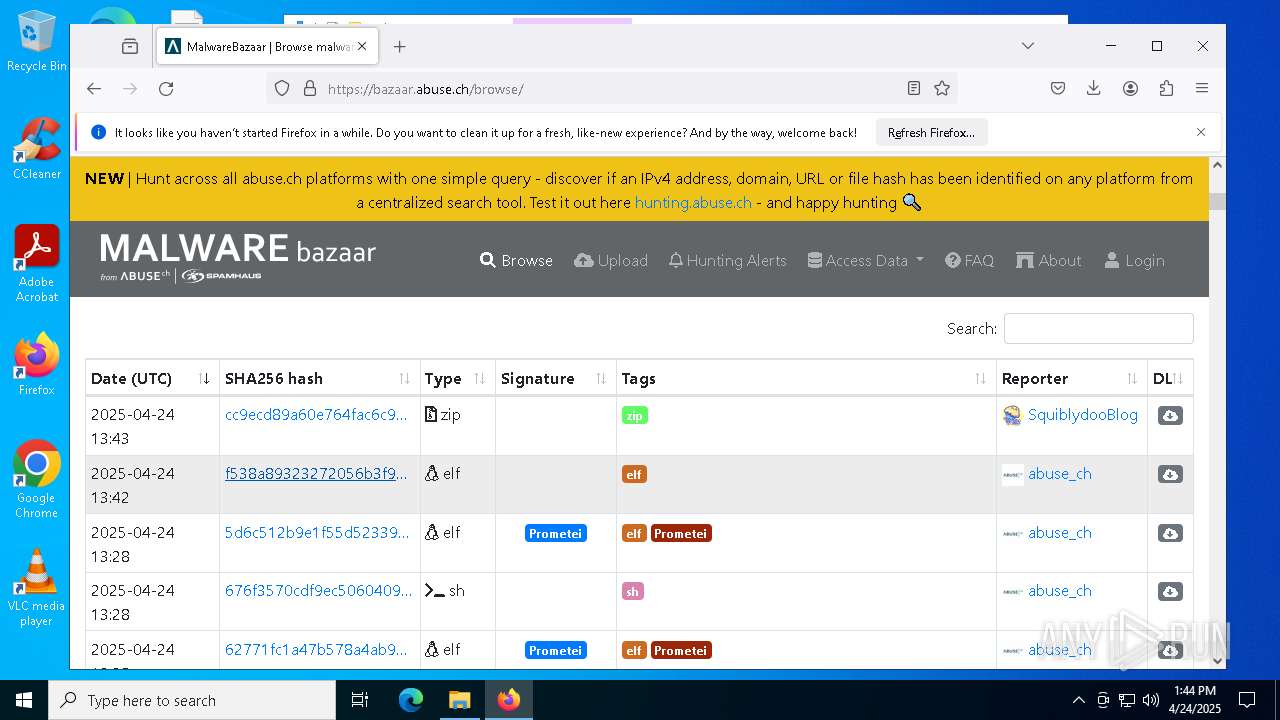Viewport: 1280px width, 720px height.
Task: Open Firefox View tab list icon
Action: pyautogui.click(x=130, y=46)
